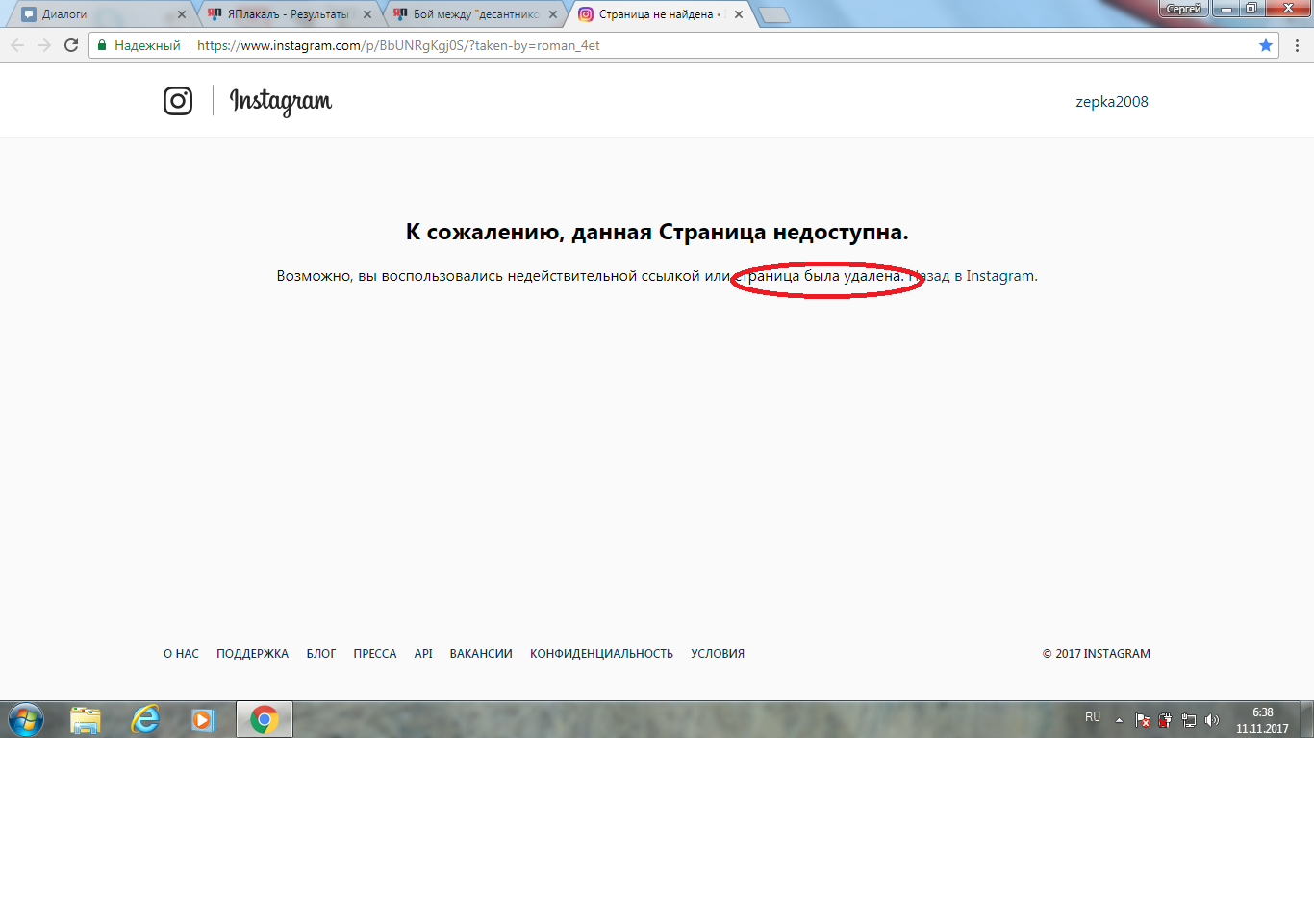Open the УСЛОВИЯ footer link
The image size is (1314, 924).
coord(718,654)
